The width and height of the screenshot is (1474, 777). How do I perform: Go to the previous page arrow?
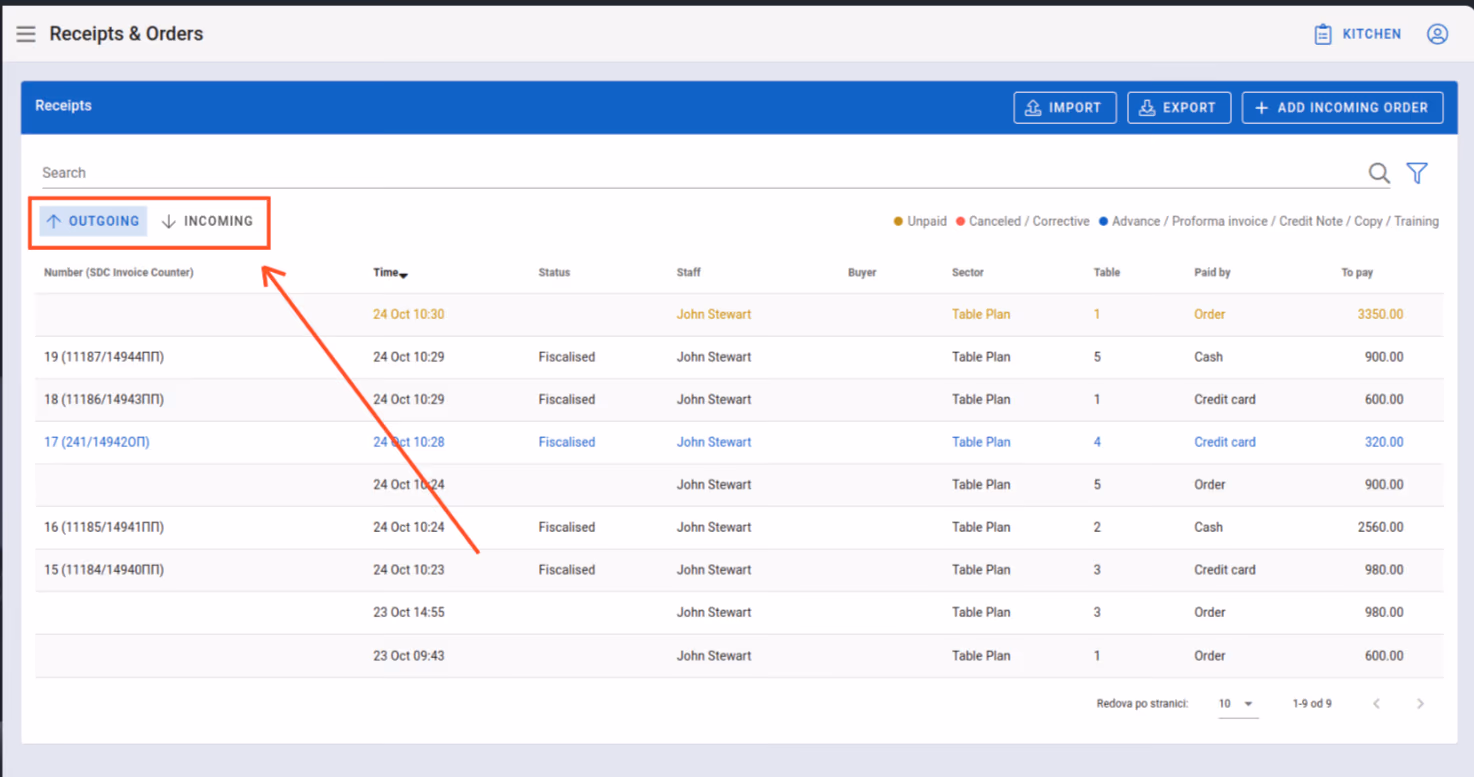(x=1377, y=704)
